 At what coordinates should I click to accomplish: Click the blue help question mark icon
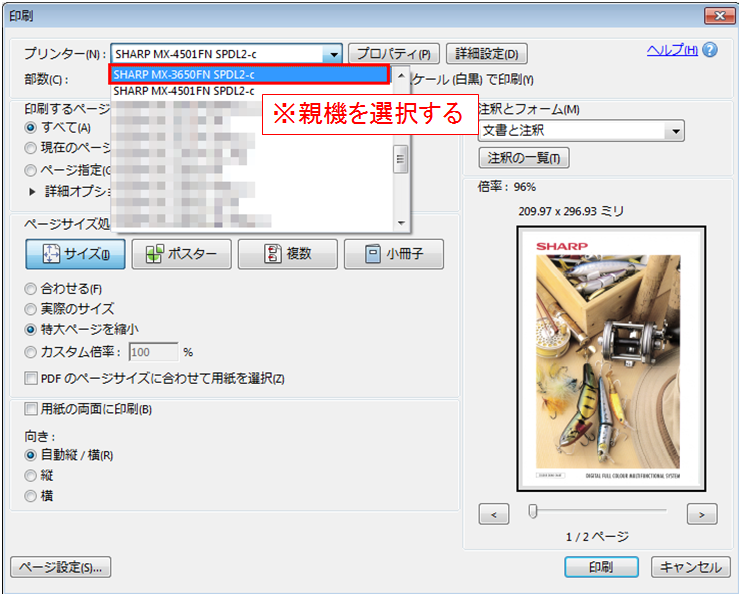(x=709, y=49)
